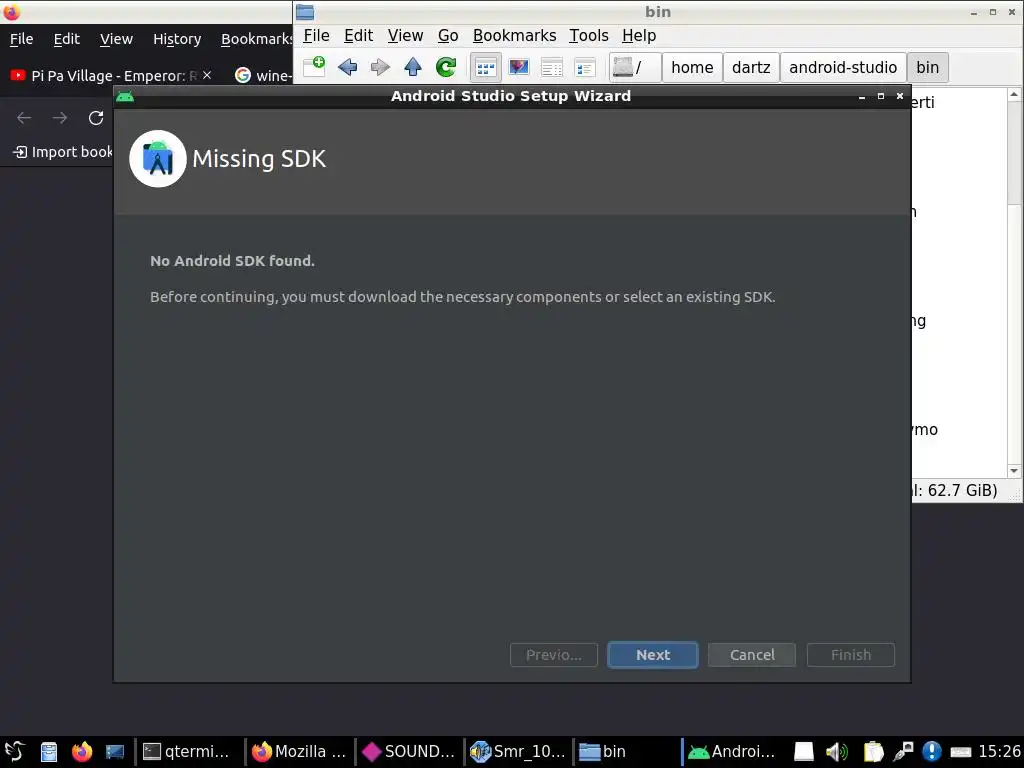Image resolution: width=1024 pixels, height=768 pixels.
Task: Open file manager Go menu
Action: coord(448,35)
